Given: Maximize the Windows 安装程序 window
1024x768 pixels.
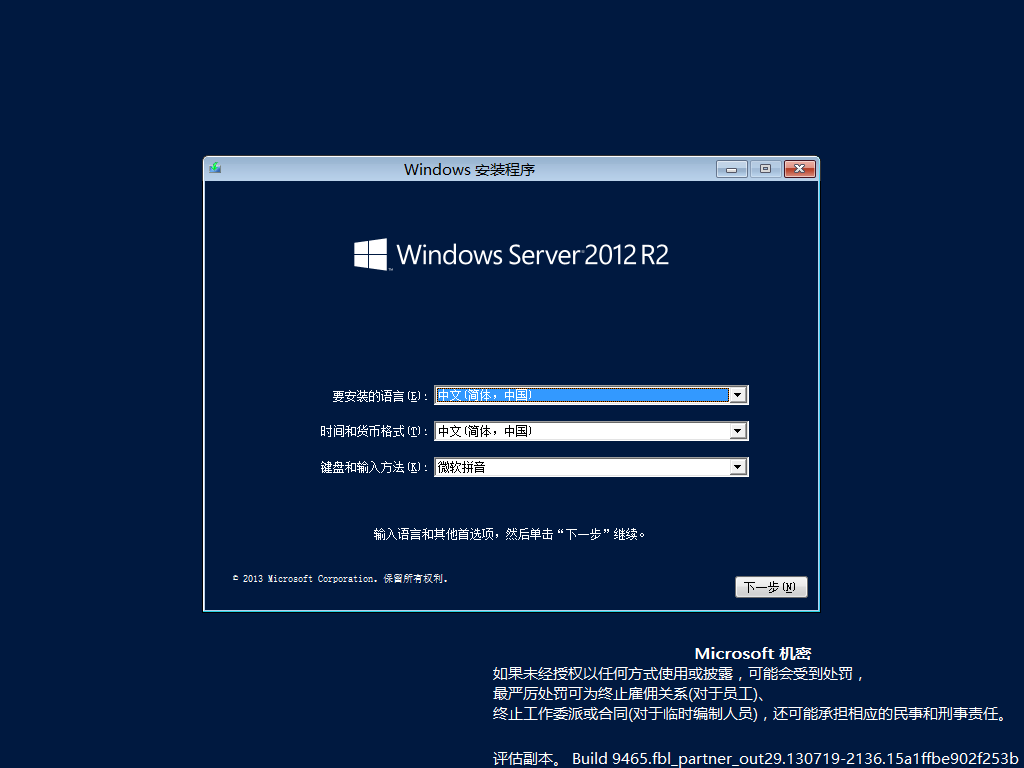Looking at the screenshot, I should pos(765,169).
